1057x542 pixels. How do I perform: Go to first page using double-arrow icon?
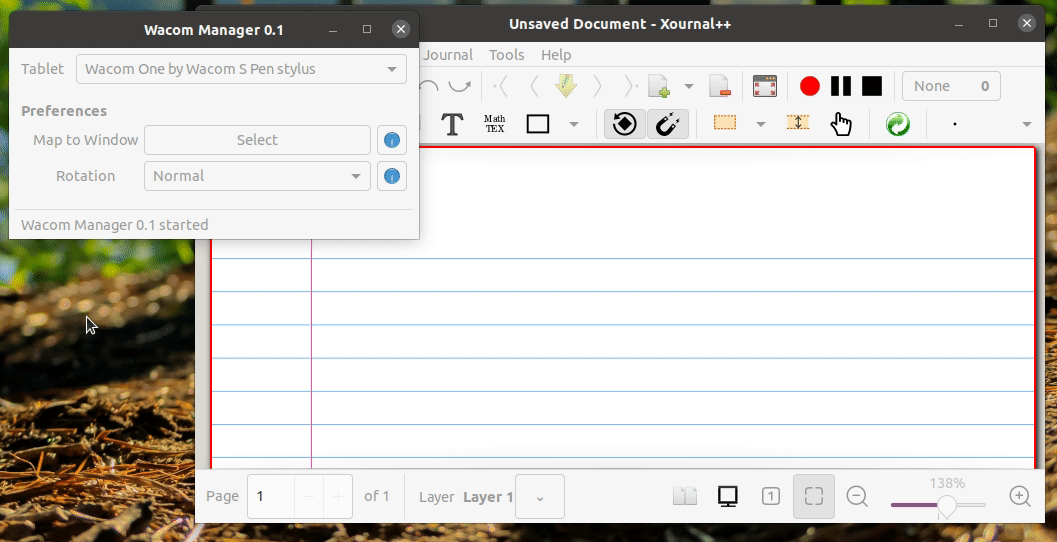(x=500, y=86)
